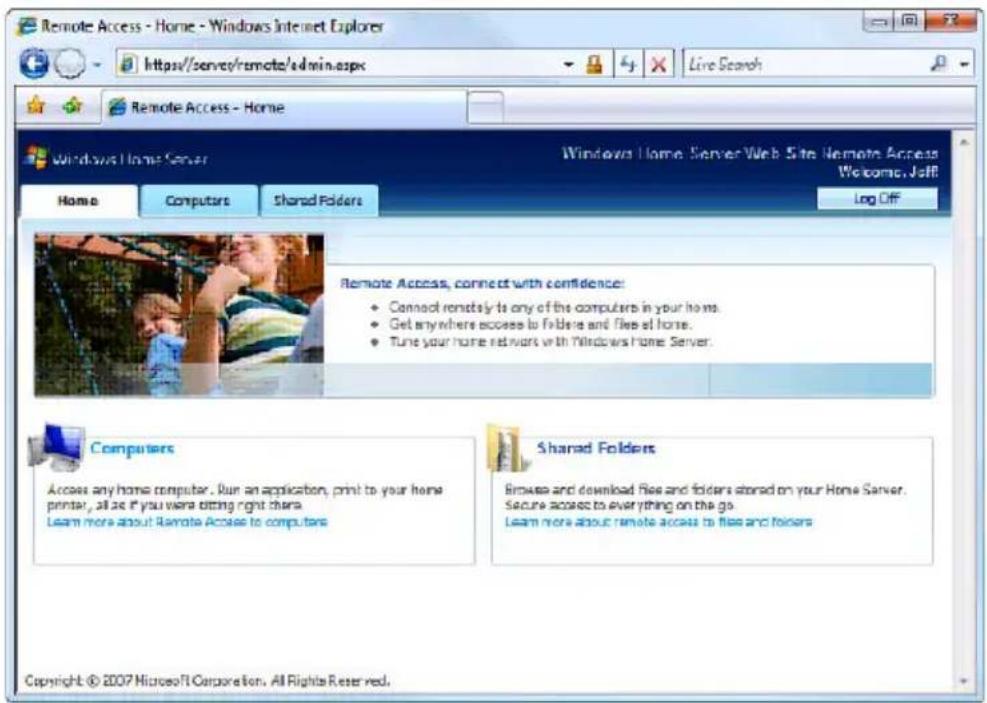
Task: Open the Favorites Center star icon
Action: [x=36, y=106]
